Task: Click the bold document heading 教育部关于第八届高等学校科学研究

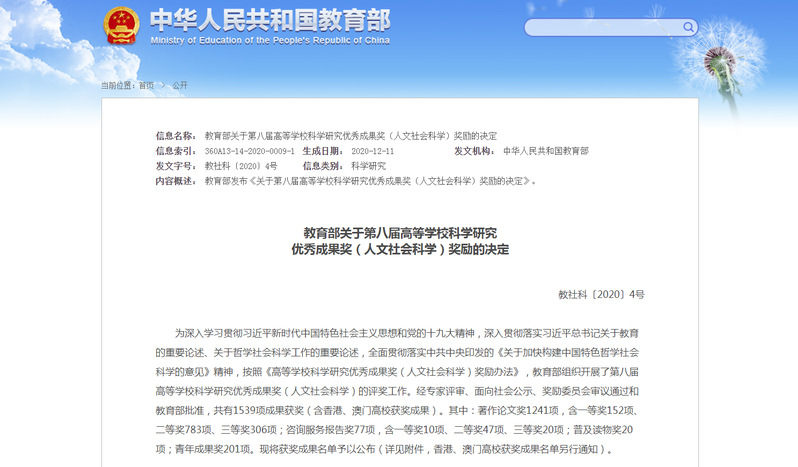Action: [399, 232]
